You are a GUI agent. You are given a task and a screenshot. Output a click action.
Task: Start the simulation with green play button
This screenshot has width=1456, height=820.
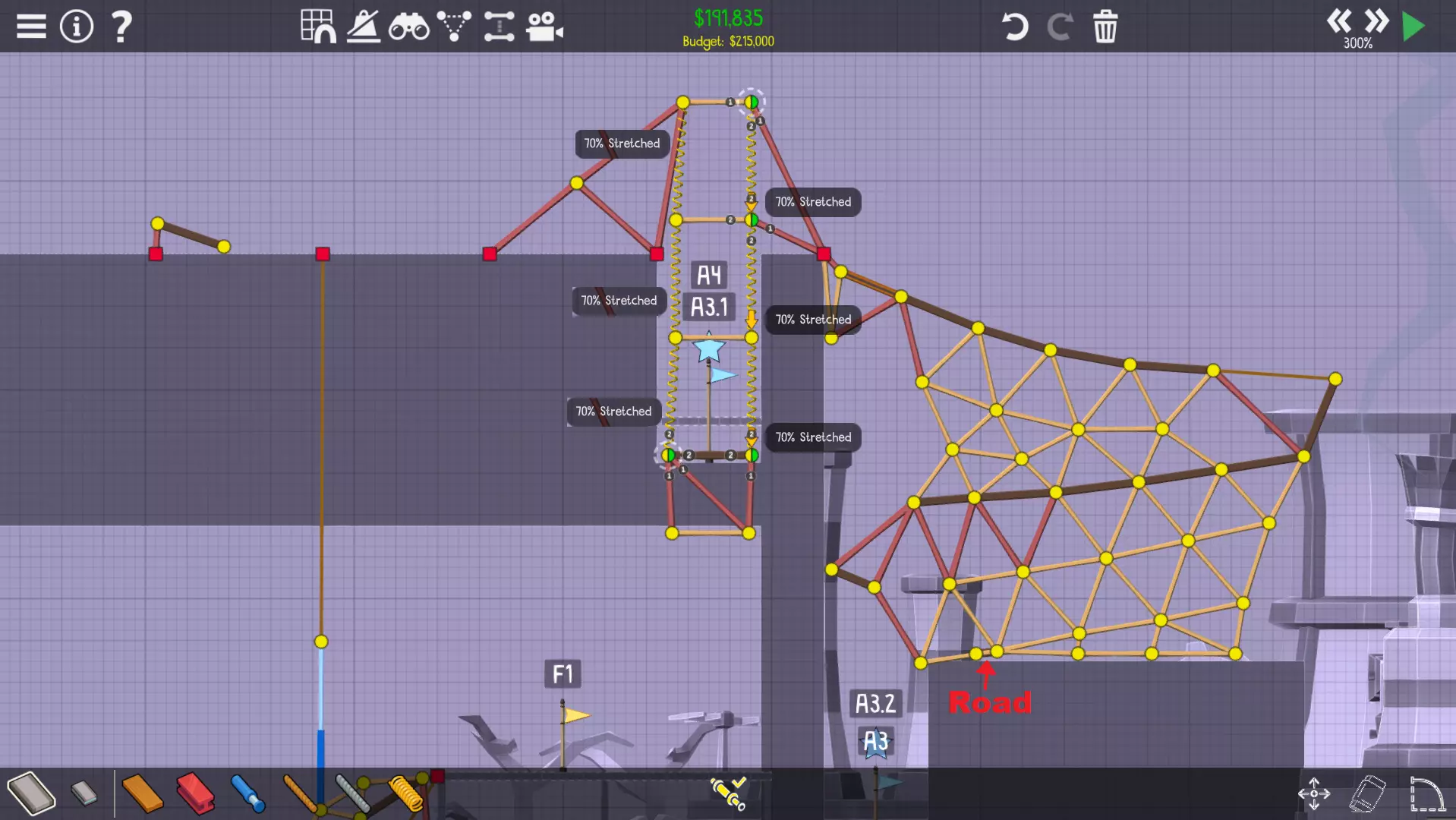[x=1413, y=27]
